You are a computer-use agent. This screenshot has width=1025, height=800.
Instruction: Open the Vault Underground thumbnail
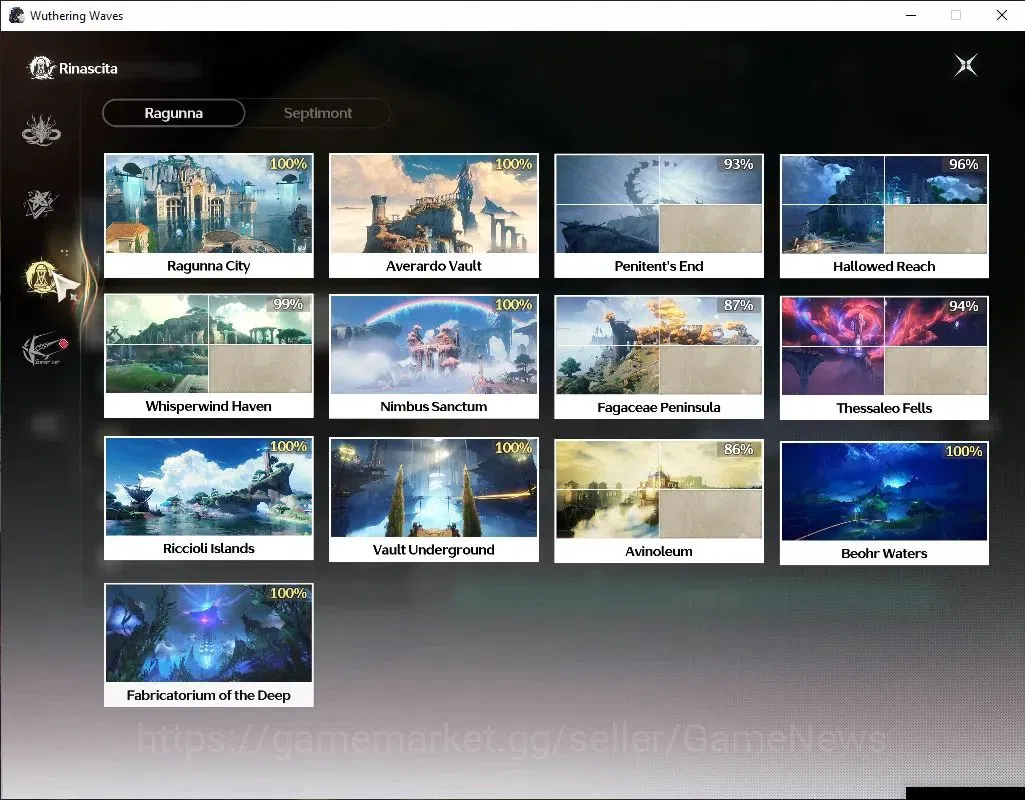coord(433,499)
